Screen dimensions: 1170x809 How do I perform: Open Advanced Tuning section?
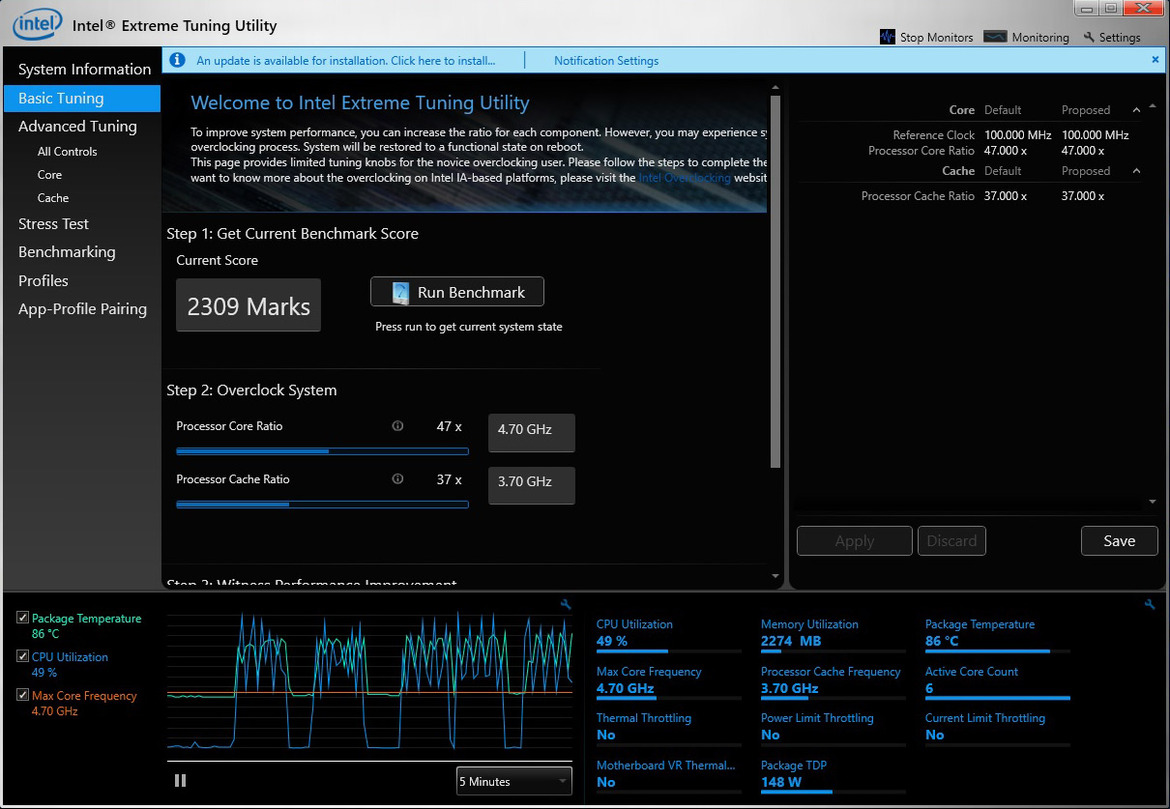[78, 126]
